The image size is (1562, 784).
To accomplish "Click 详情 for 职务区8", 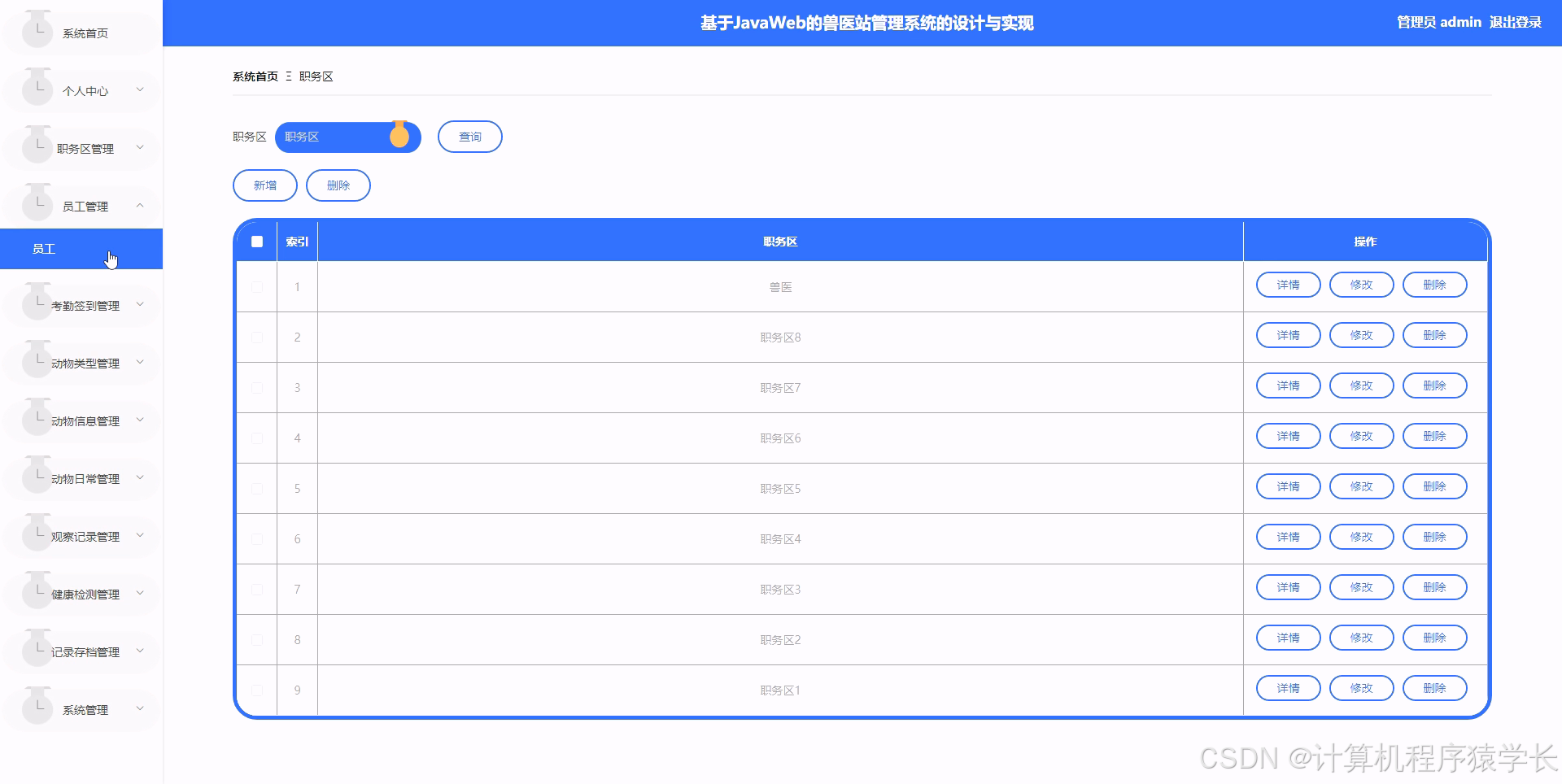I will point(1288,334).
